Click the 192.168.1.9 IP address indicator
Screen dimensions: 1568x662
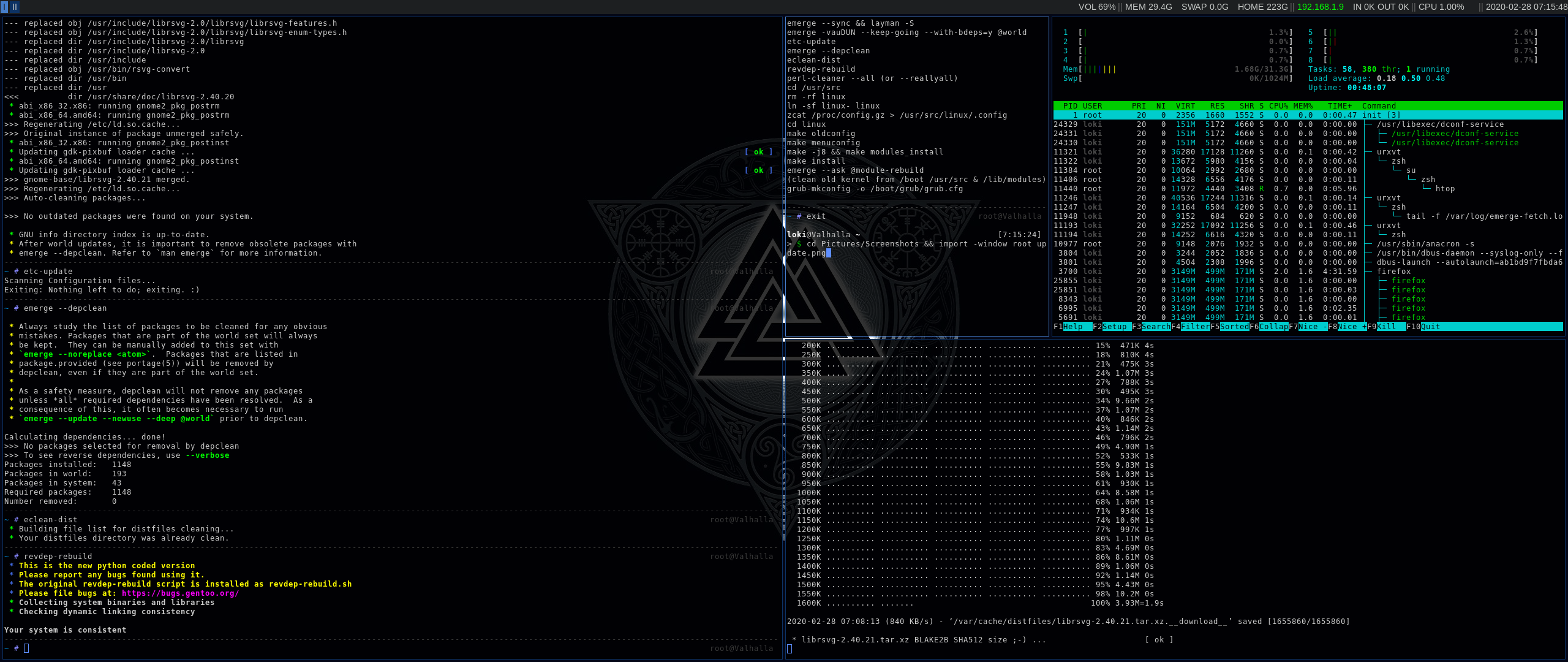(1320, 7)
